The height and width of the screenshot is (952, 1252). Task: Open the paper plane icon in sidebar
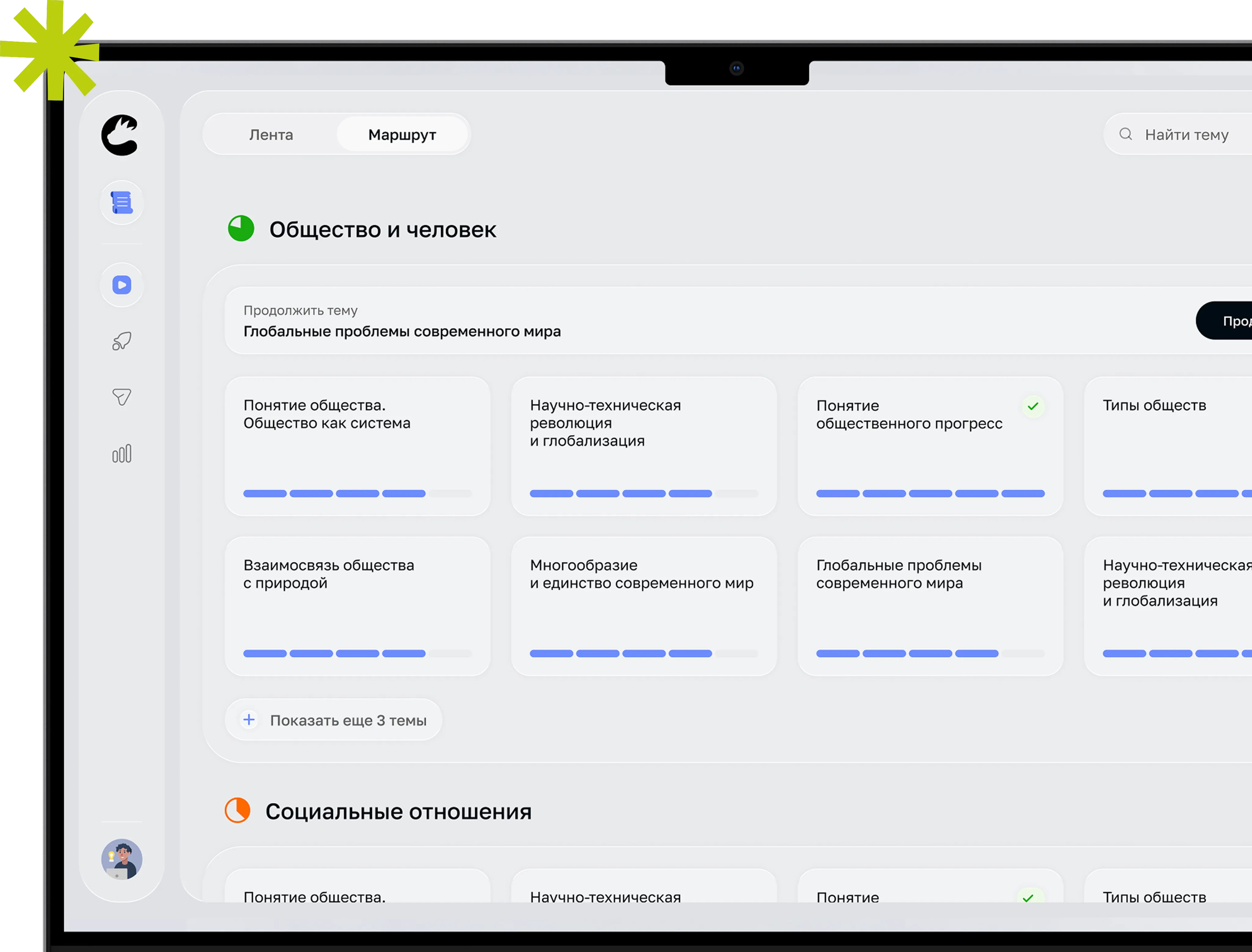pyautogui.click(x=122, y=397)
